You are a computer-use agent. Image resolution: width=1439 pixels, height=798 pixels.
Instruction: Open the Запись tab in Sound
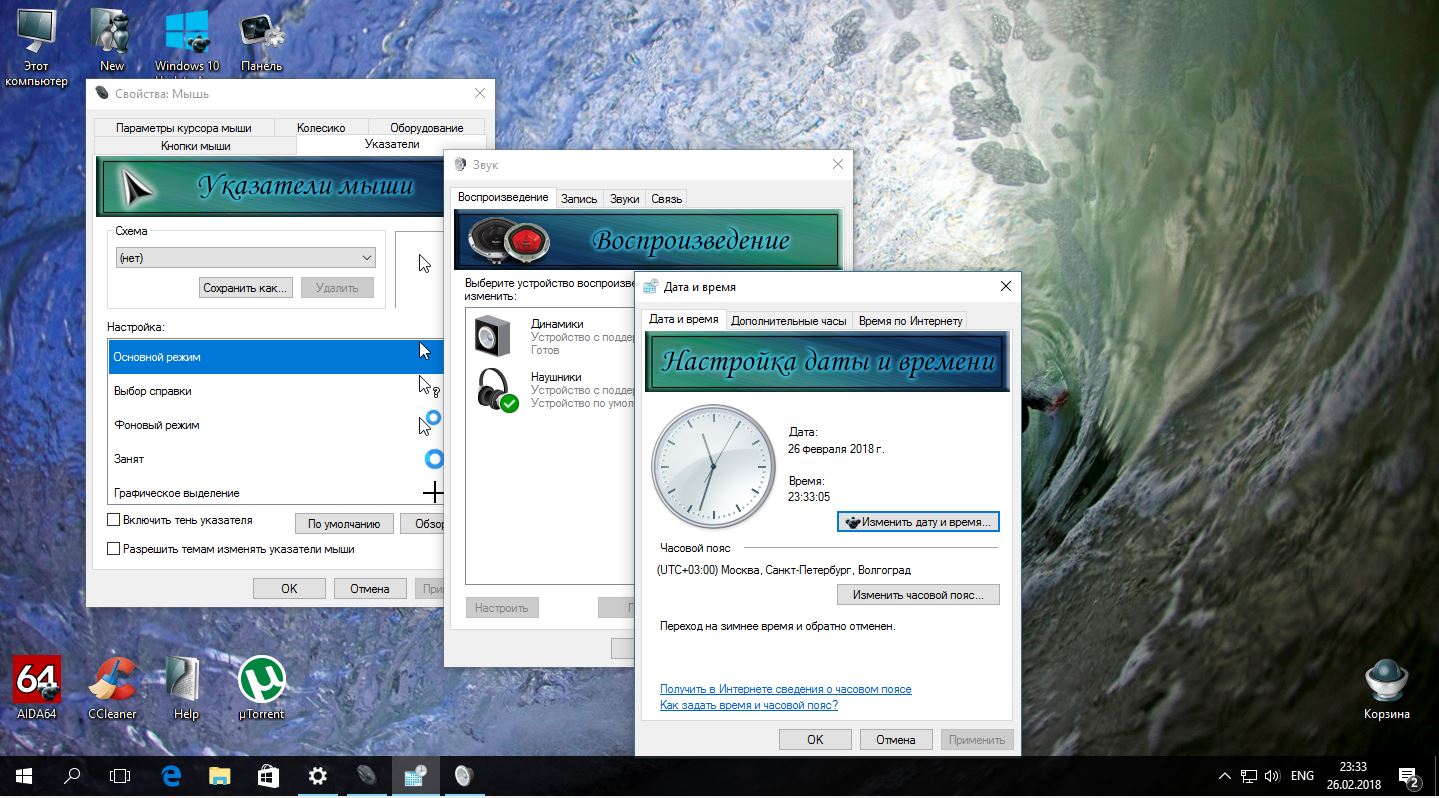578,199
